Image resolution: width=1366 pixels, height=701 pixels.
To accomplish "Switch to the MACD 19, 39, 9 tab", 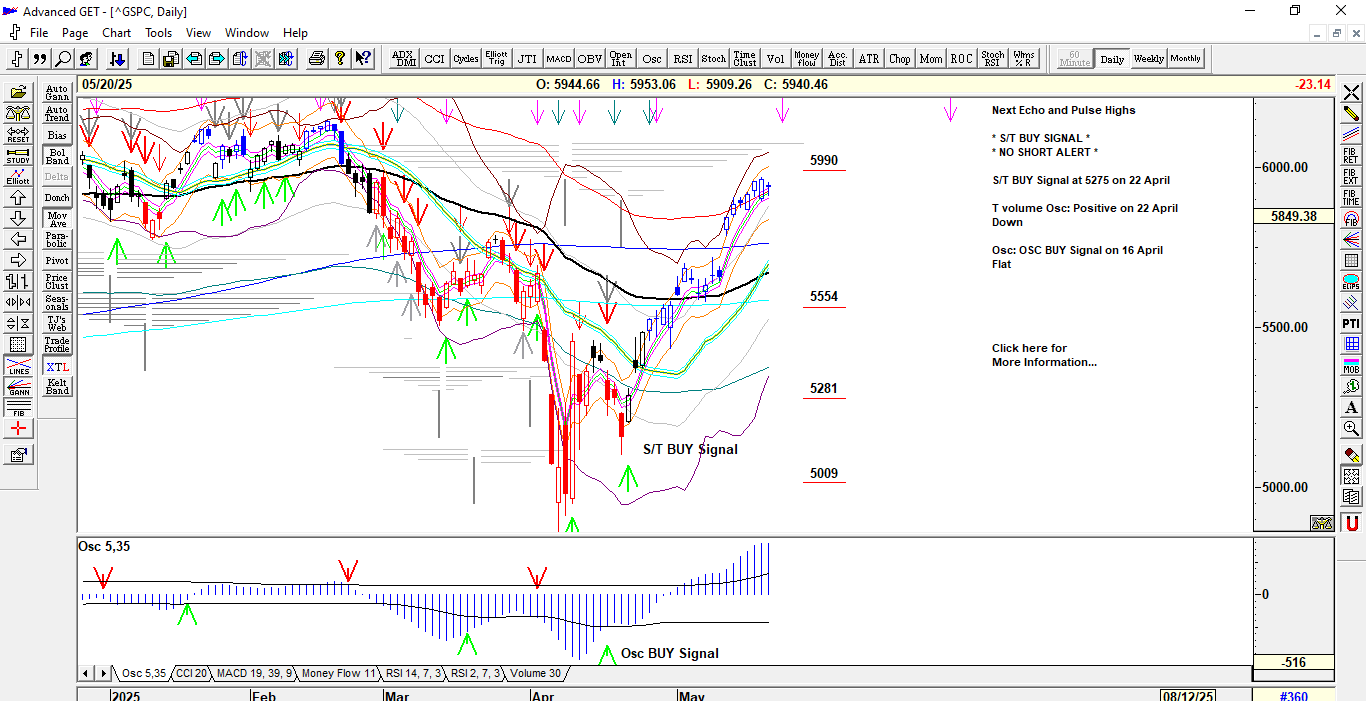I will 254,674.
